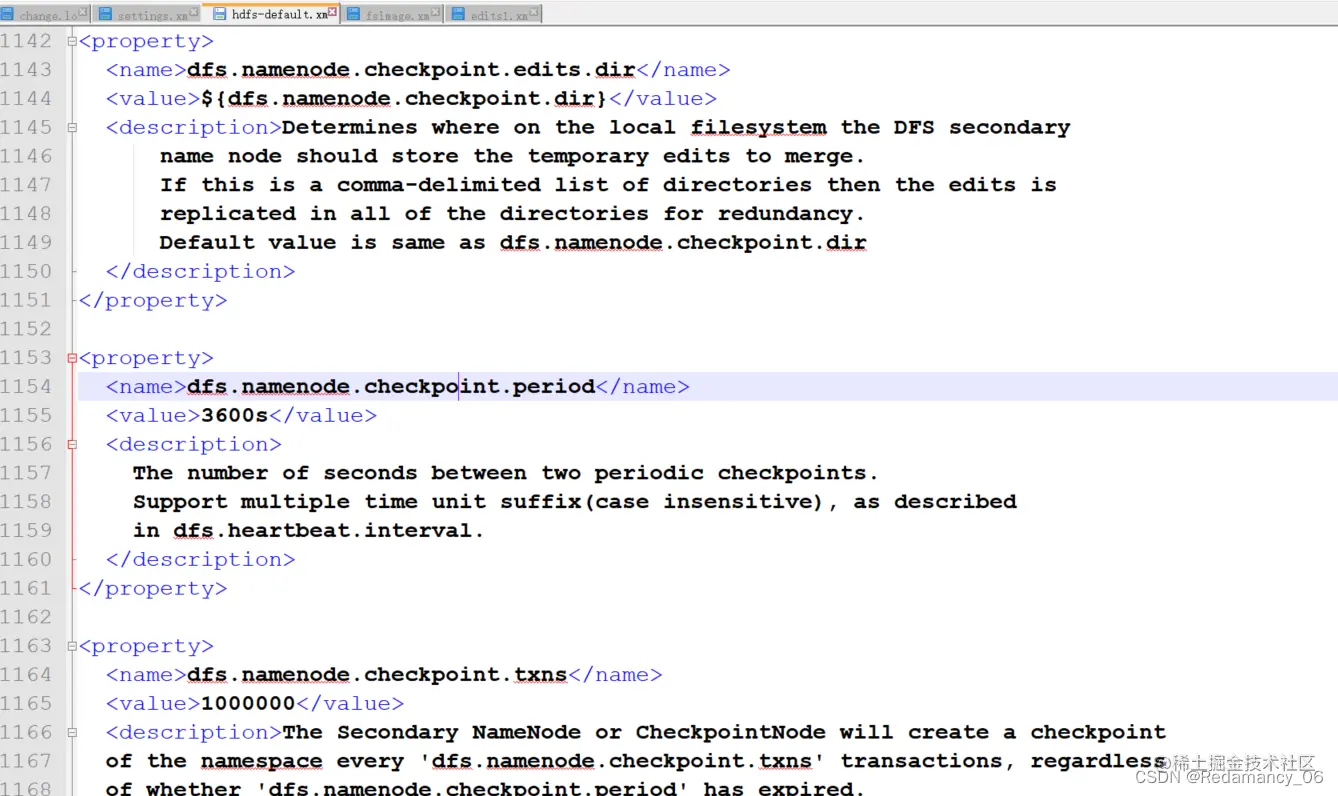Open the edits1.xm tab
This screenshot has height=796, width=1338.
[494, 15]
